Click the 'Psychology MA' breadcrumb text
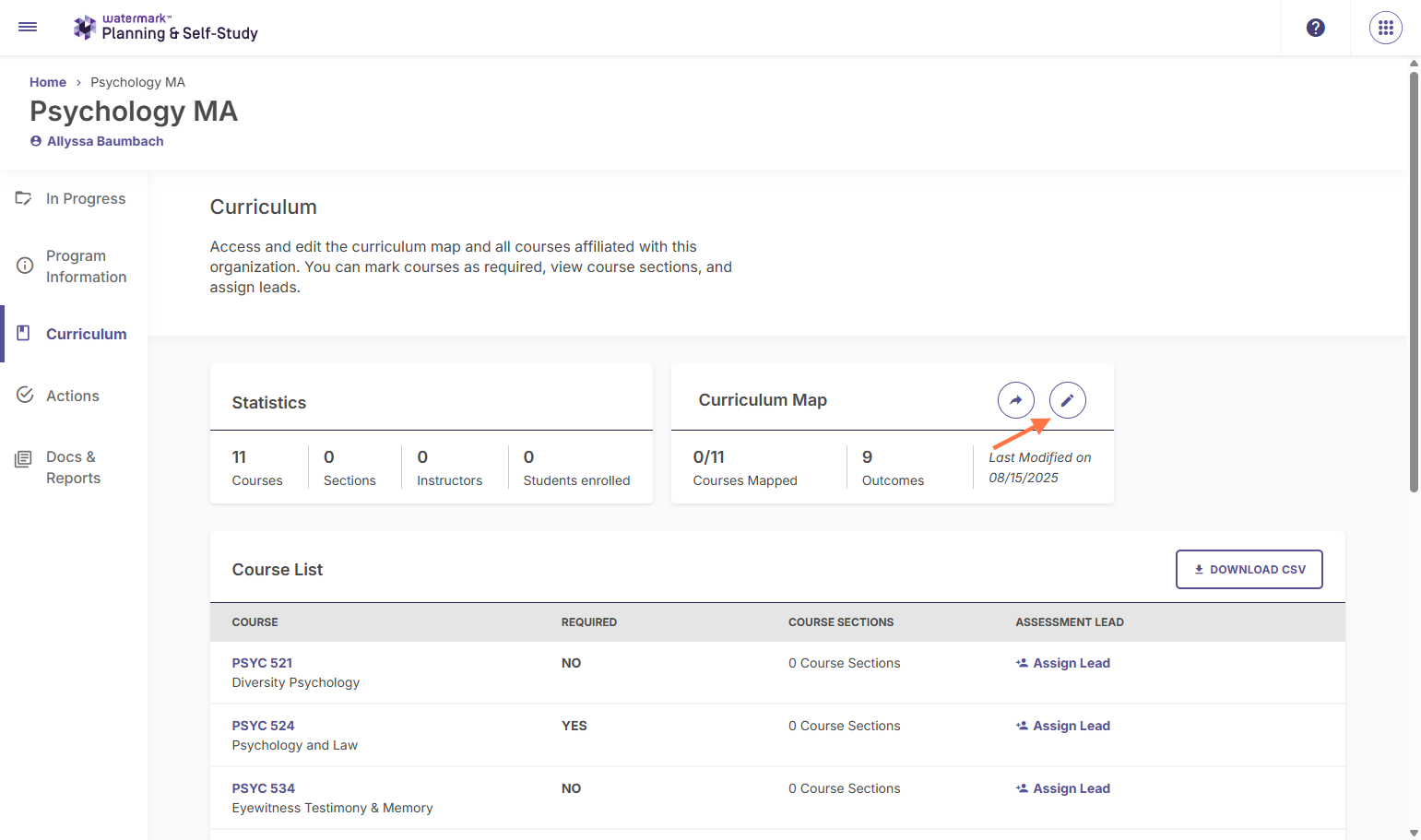This screenshot has width=1421, height=840. coord(138,82)
